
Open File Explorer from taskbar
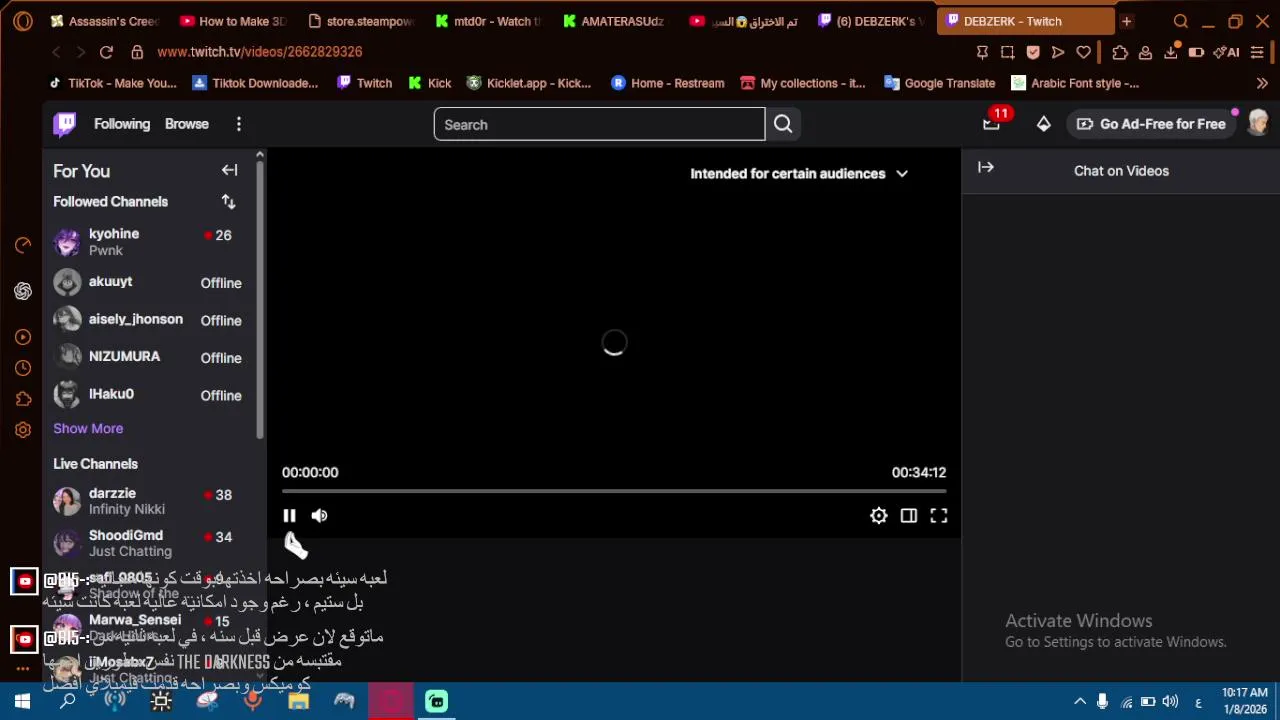click(x=298, y=702)
